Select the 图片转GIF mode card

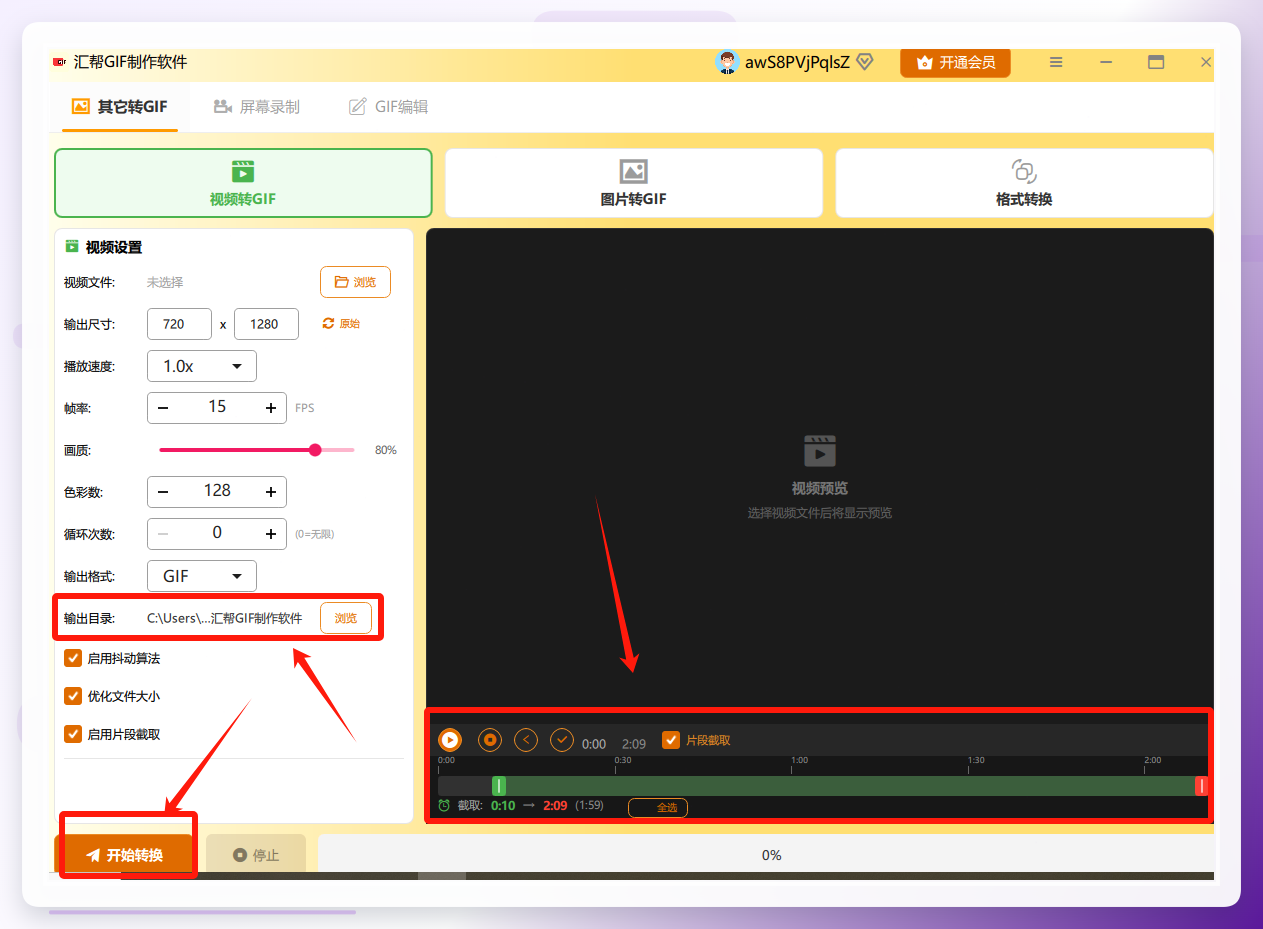coord(633,183)
